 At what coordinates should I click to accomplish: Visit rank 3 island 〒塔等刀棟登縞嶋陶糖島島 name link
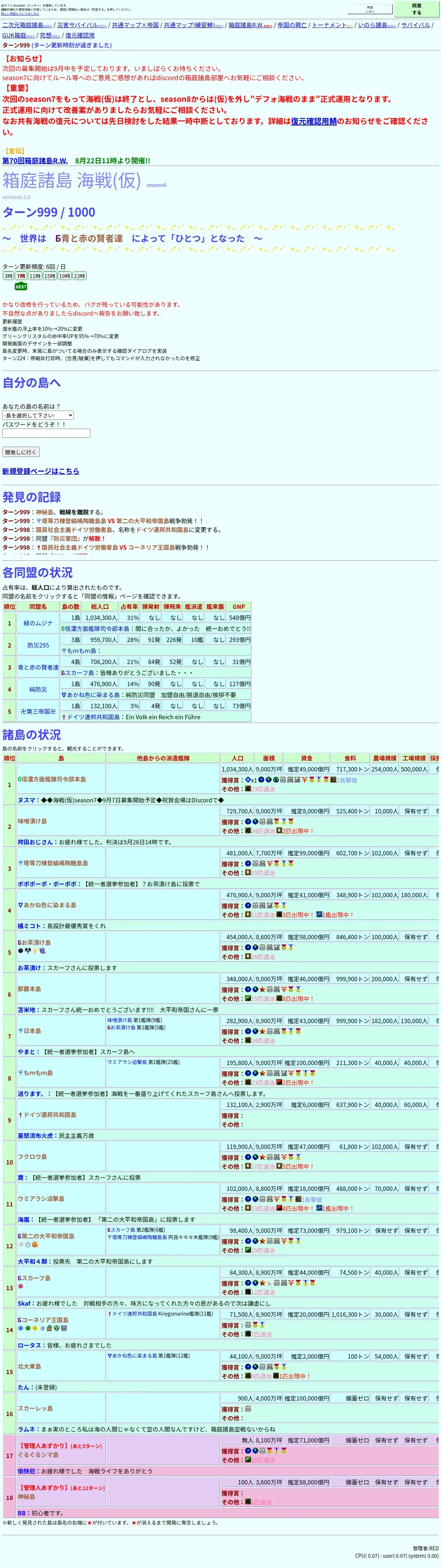[x=53, y=863]
